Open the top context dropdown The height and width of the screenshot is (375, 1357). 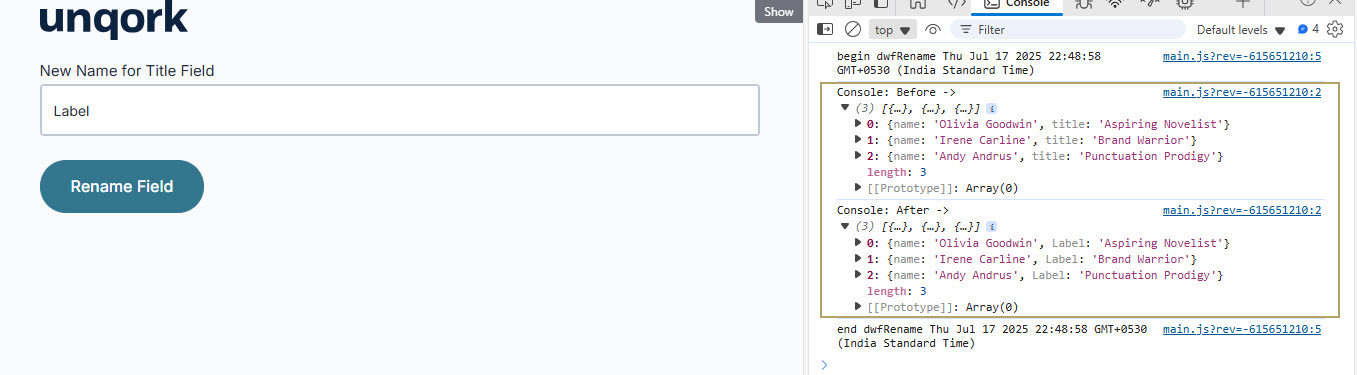click(894, 30)
